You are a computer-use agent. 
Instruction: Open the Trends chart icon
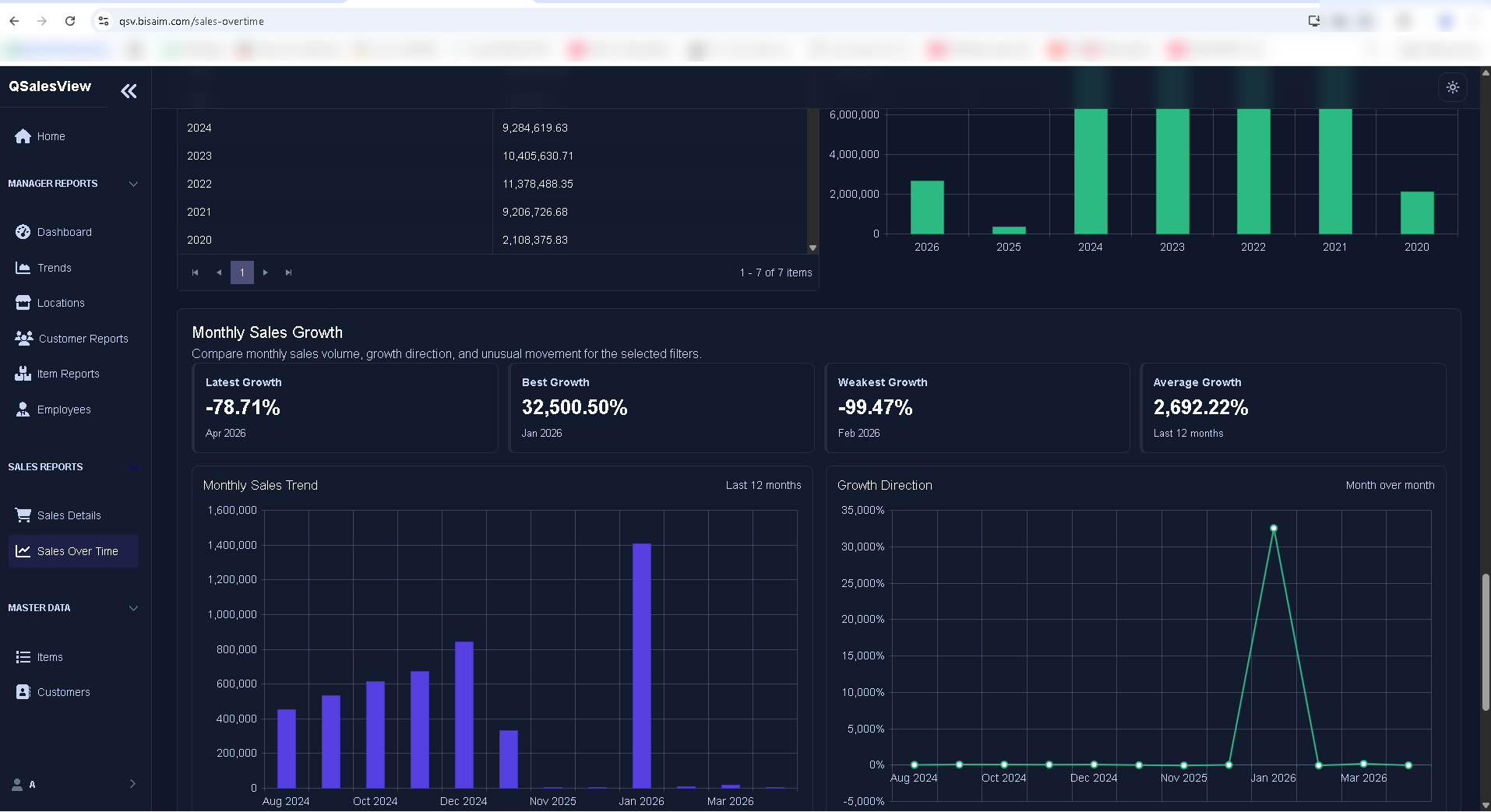[x=23, y=268]
